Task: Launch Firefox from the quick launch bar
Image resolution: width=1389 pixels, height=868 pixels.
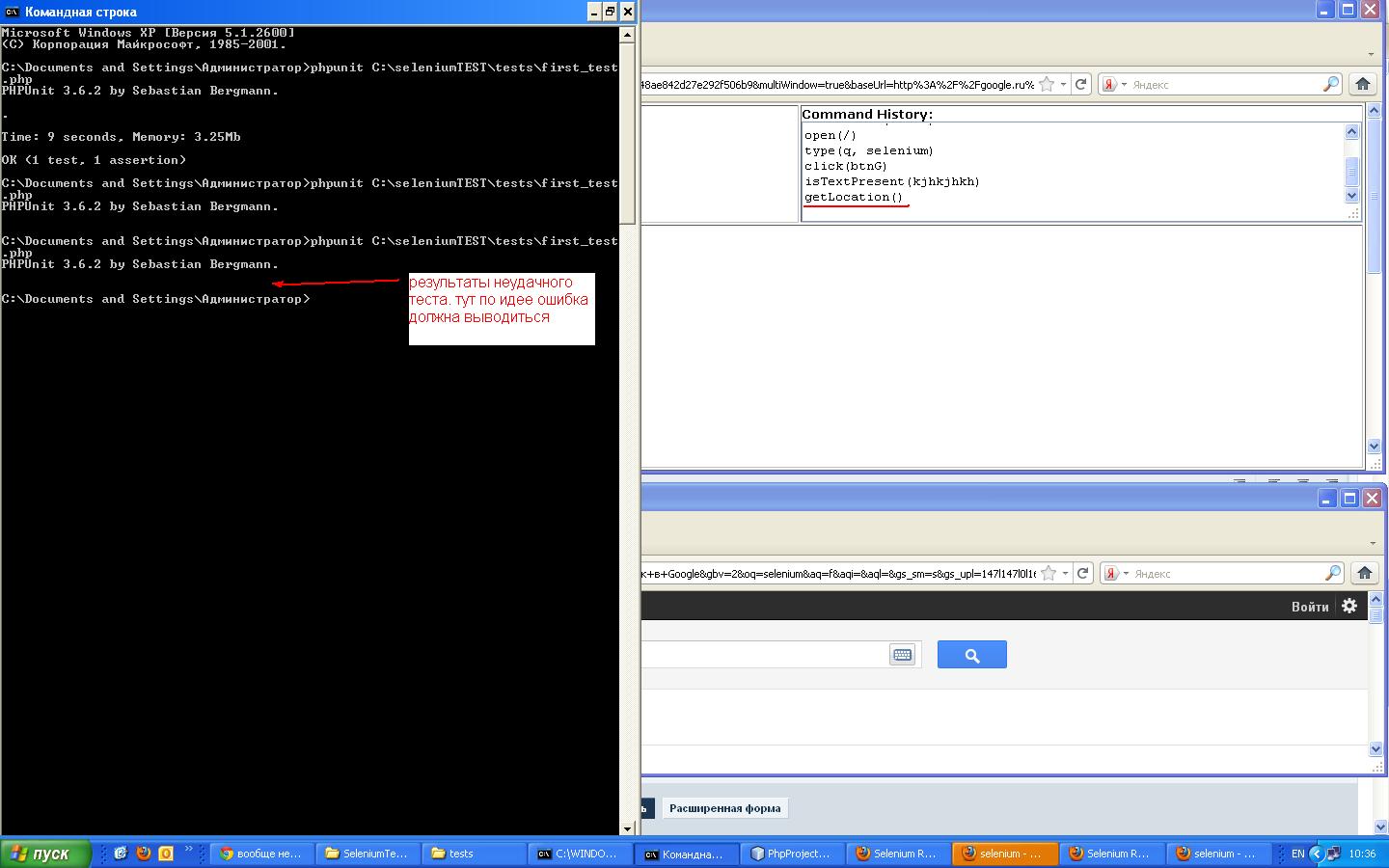Action: [x=143, y=854]
